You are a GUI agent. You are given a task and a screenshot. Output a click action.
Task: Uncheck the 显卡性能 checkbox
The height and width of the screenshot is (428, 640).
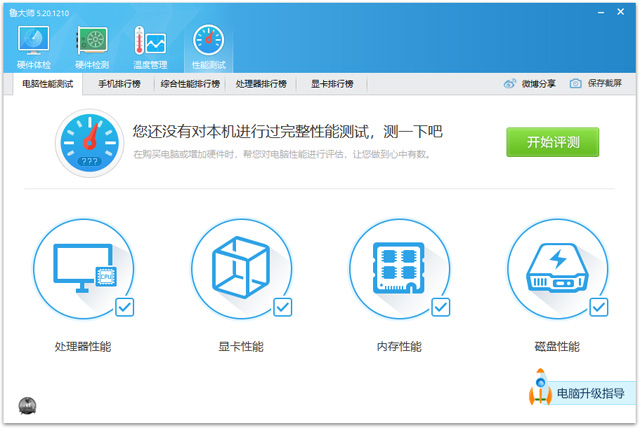pos(282,307)
